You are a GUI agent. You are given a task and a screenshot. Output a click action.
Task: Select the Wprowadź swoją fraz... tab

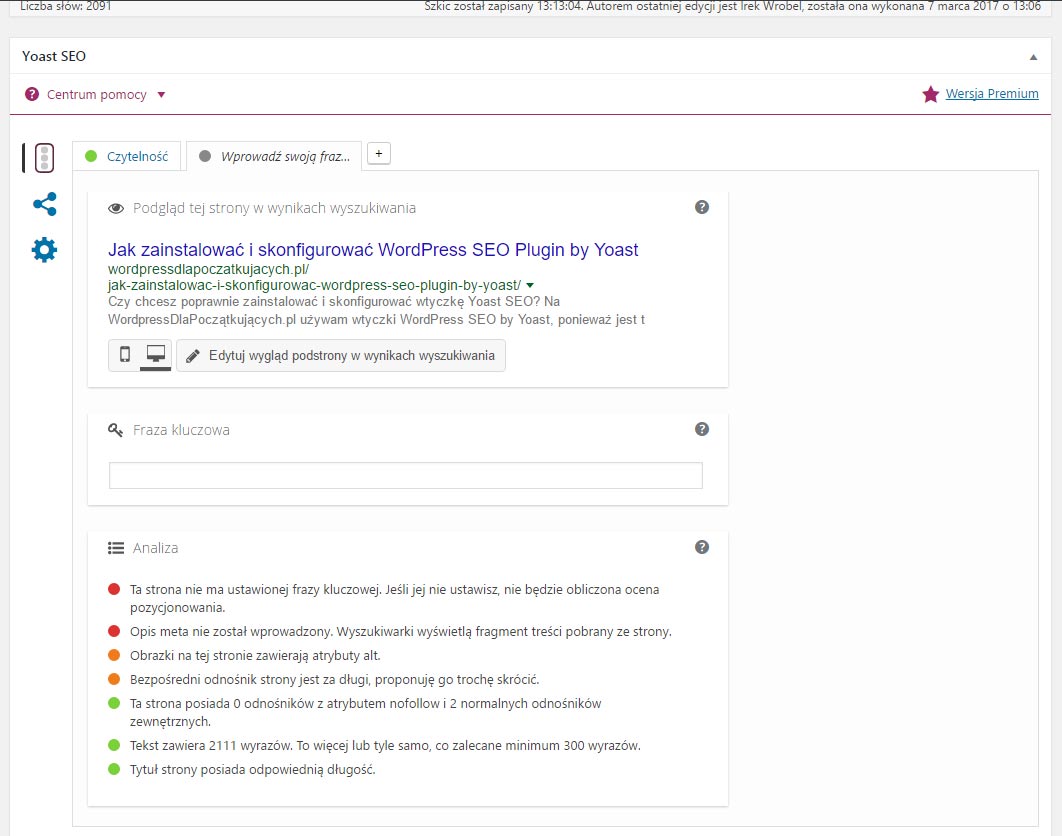(x=274, y=156)
